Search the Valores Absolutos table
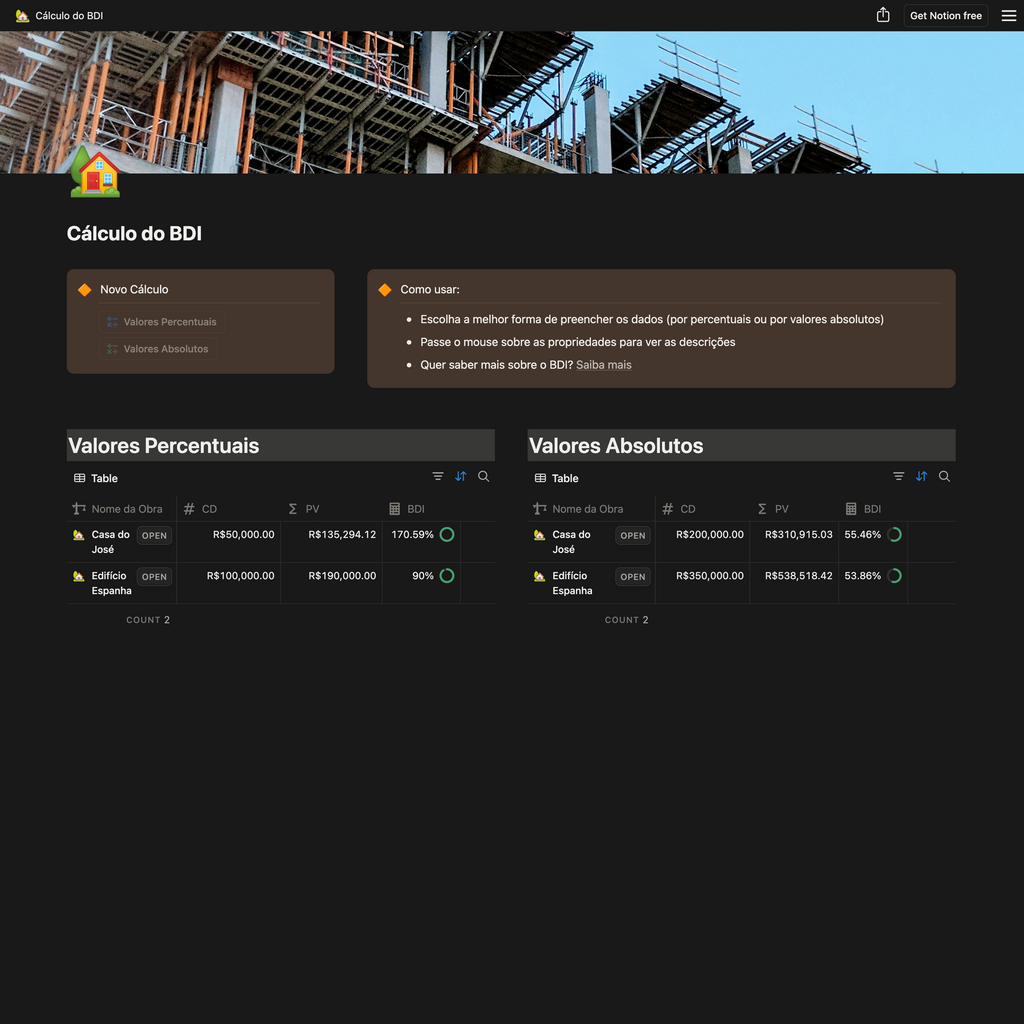 pyautogui.click(x=945, y=477)
